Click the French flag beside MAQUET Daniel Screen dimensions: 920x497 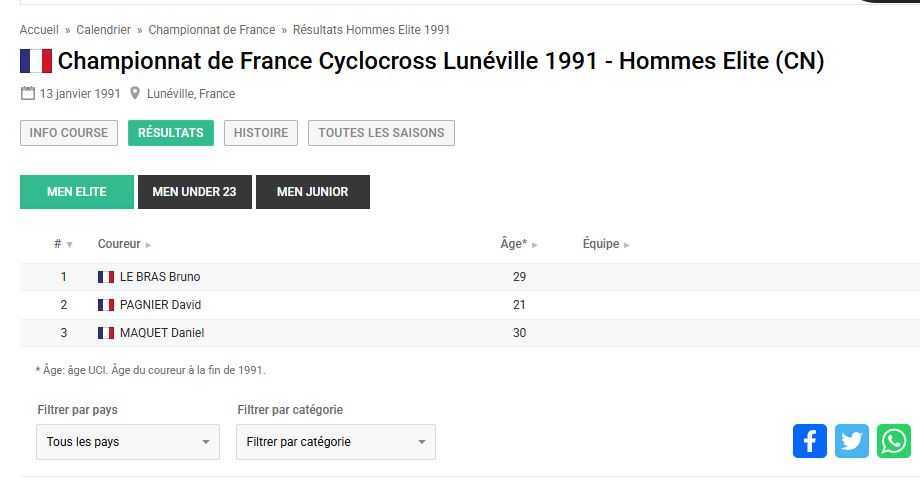(106, 333)
